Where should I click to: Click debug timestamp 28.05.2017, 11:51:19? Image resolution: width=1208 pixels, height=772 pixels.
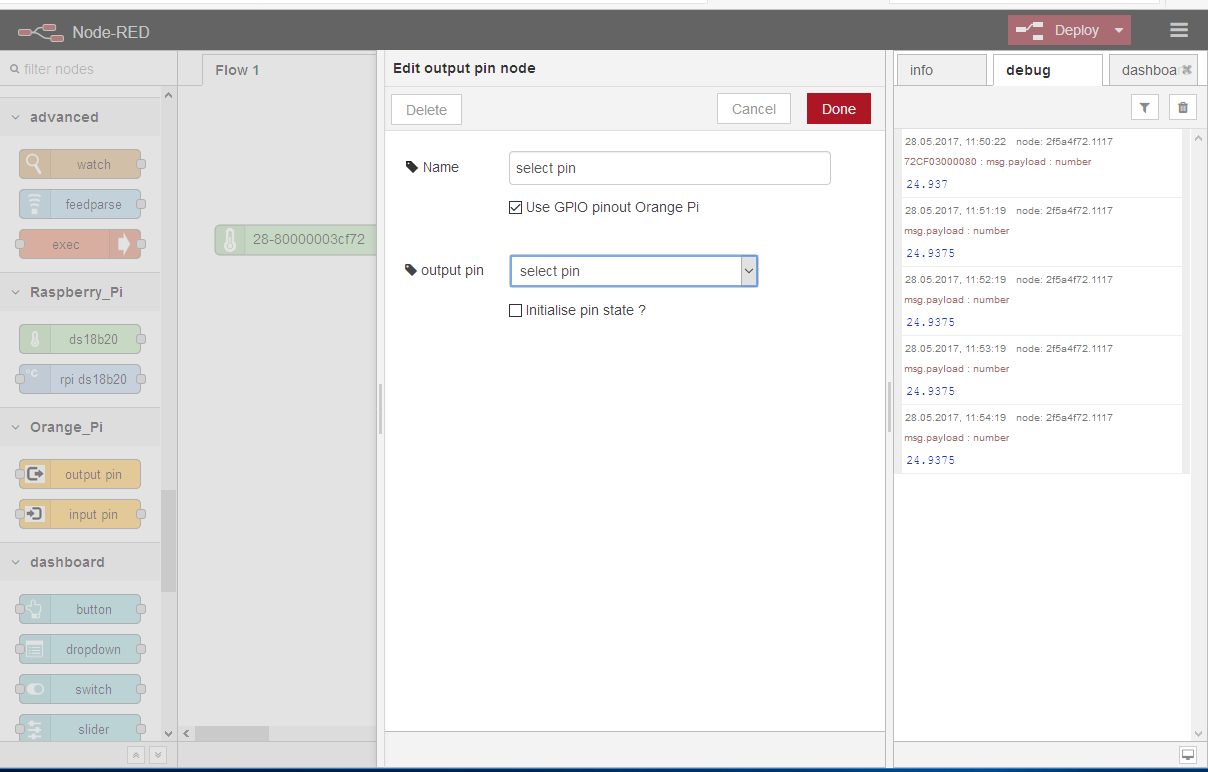point(955,211)
